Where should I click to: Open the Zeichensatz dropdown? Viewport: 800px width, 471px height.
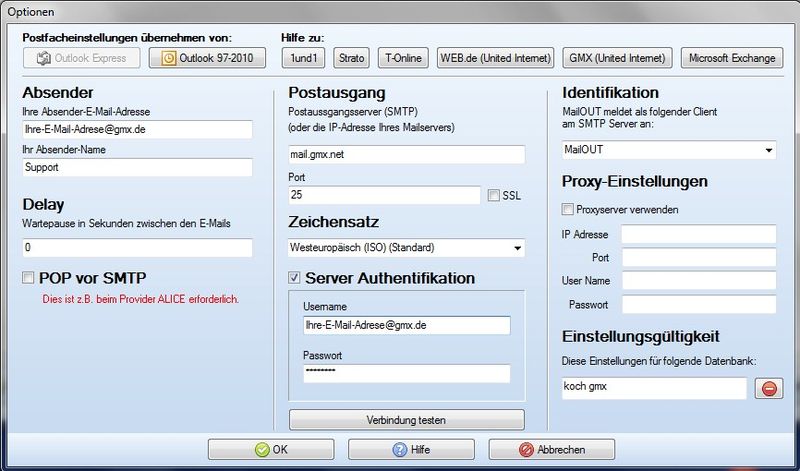point(406,248)
